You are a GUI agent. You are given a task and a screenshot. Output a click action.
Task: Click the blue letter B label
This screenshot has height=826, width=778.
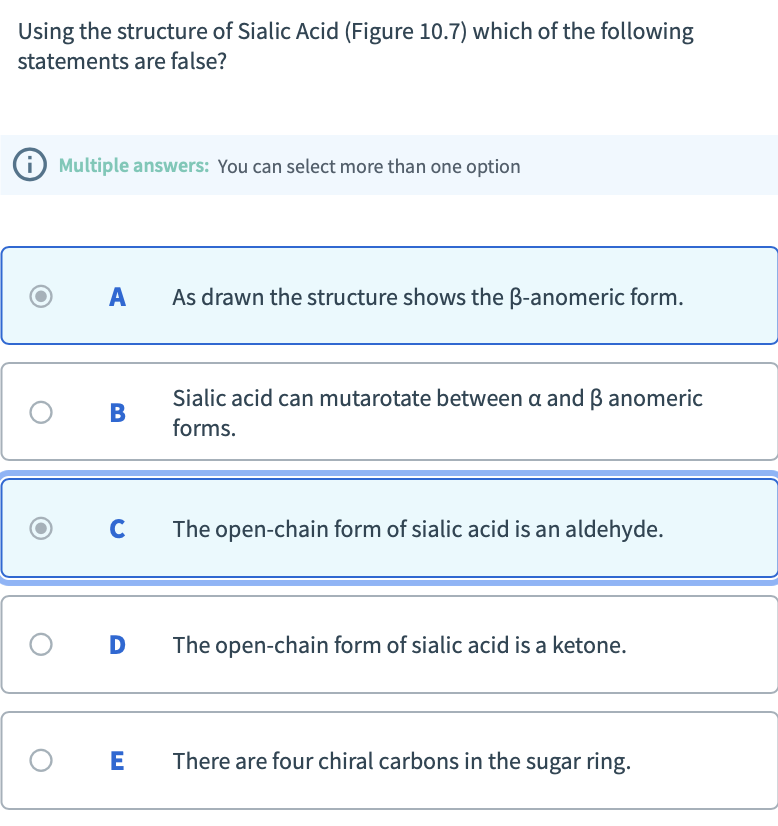click(x=118, y=412)
